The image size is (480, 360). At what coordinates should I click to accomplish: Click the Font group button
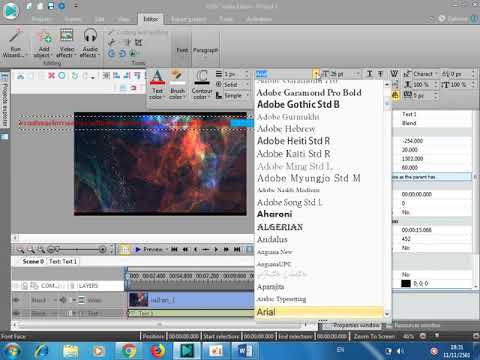point(182,50)
